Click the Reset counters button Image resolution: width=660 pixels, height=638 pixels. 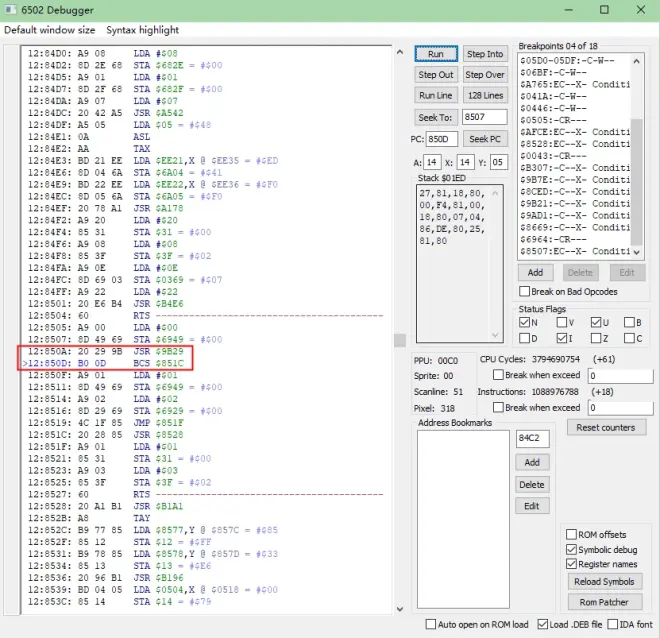605,428
